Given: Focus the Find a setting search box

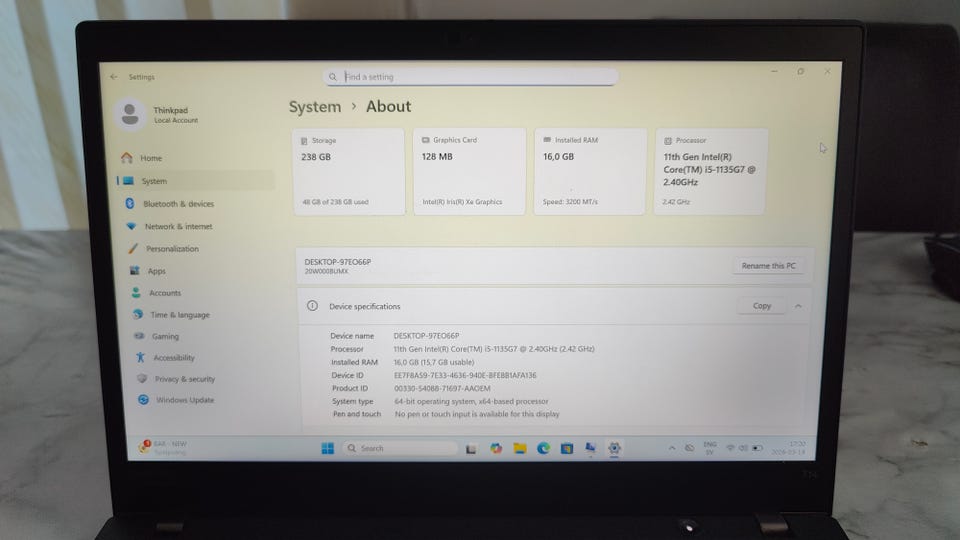Looking at the screenshot, I should point(470,77).
